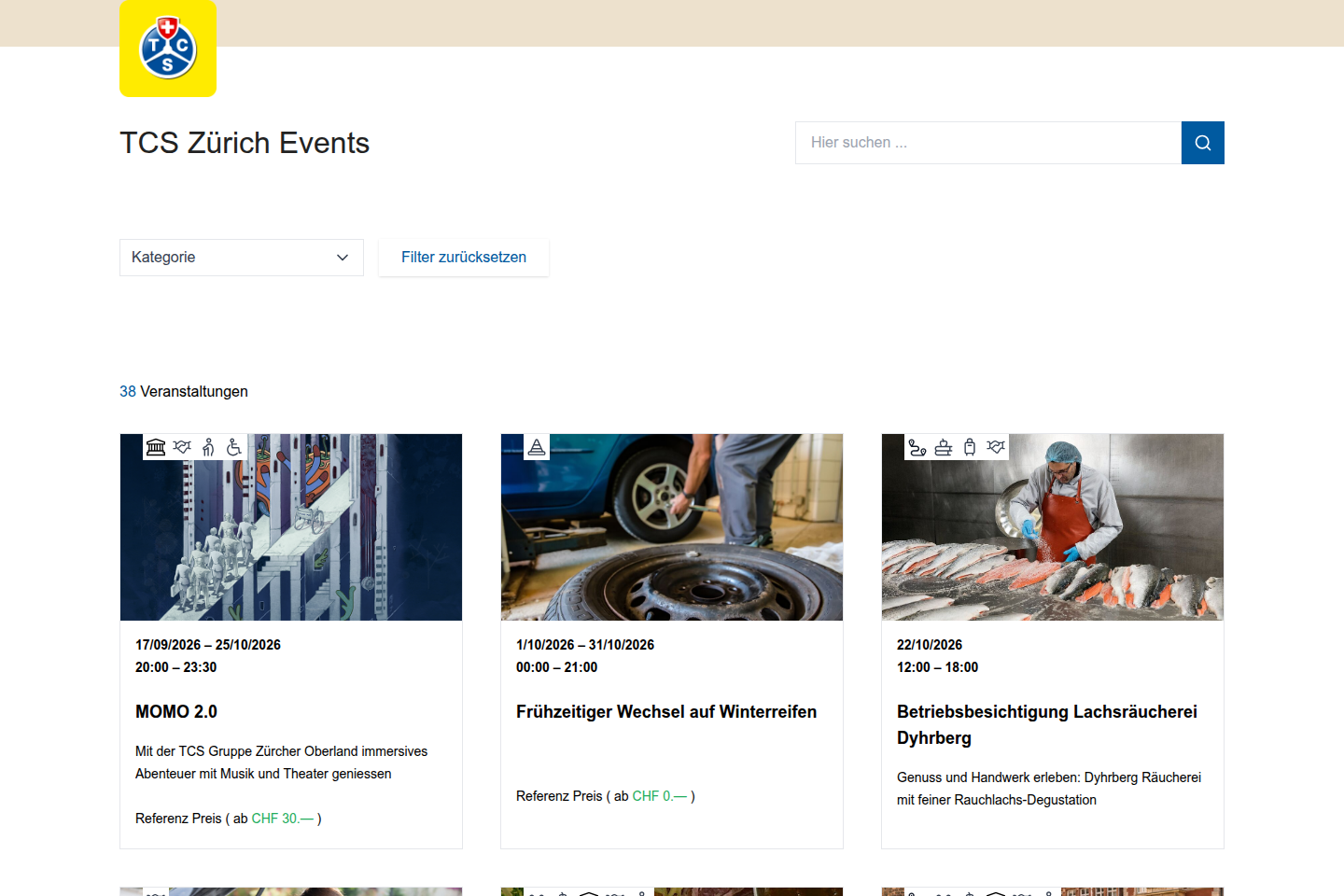Click the MOMO 2.0 description text
Viewport: 1344px width, 896px height.
(x=282, y=763)
